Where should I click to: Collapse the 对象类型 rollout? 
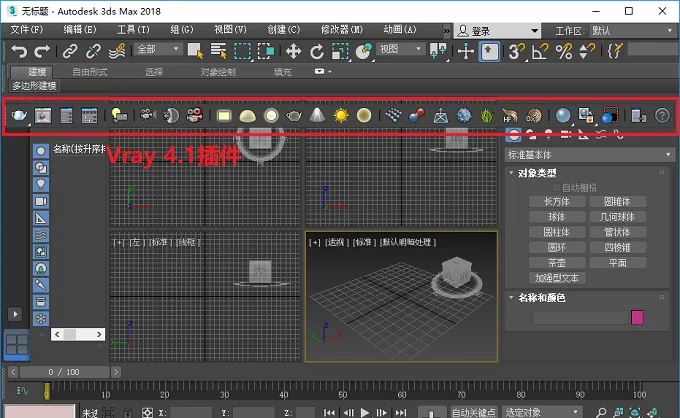pos(511,173)
